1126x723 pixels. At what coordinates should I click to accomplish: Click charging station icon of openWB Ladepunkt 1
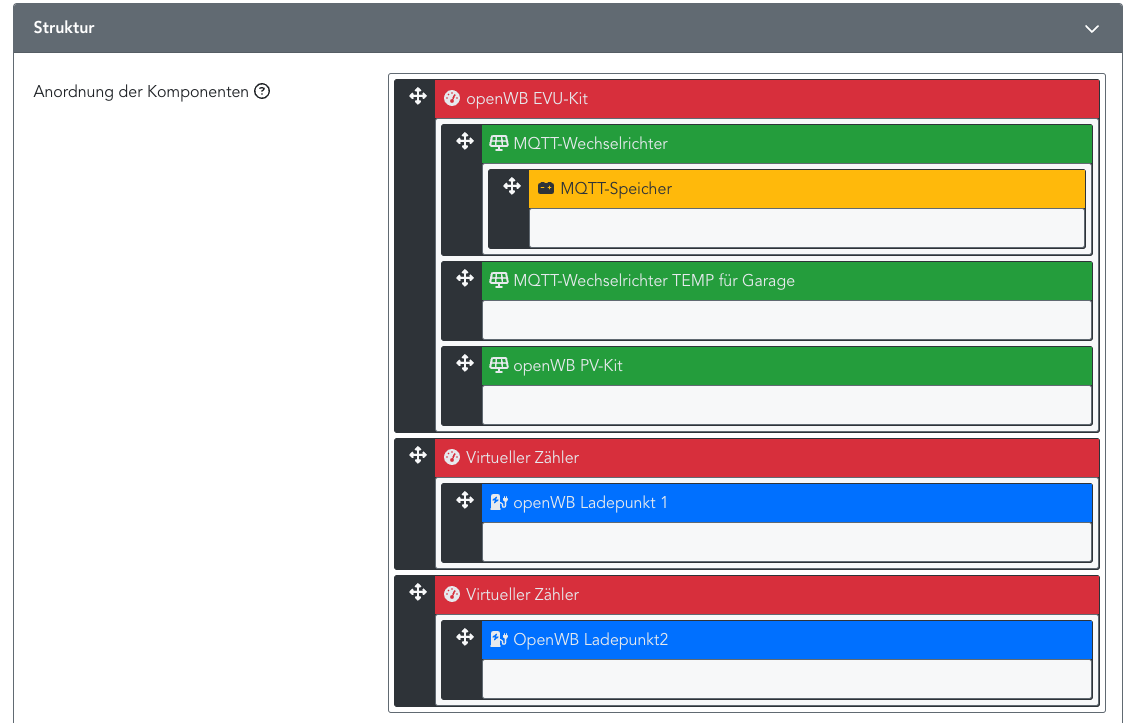point(499,503)
